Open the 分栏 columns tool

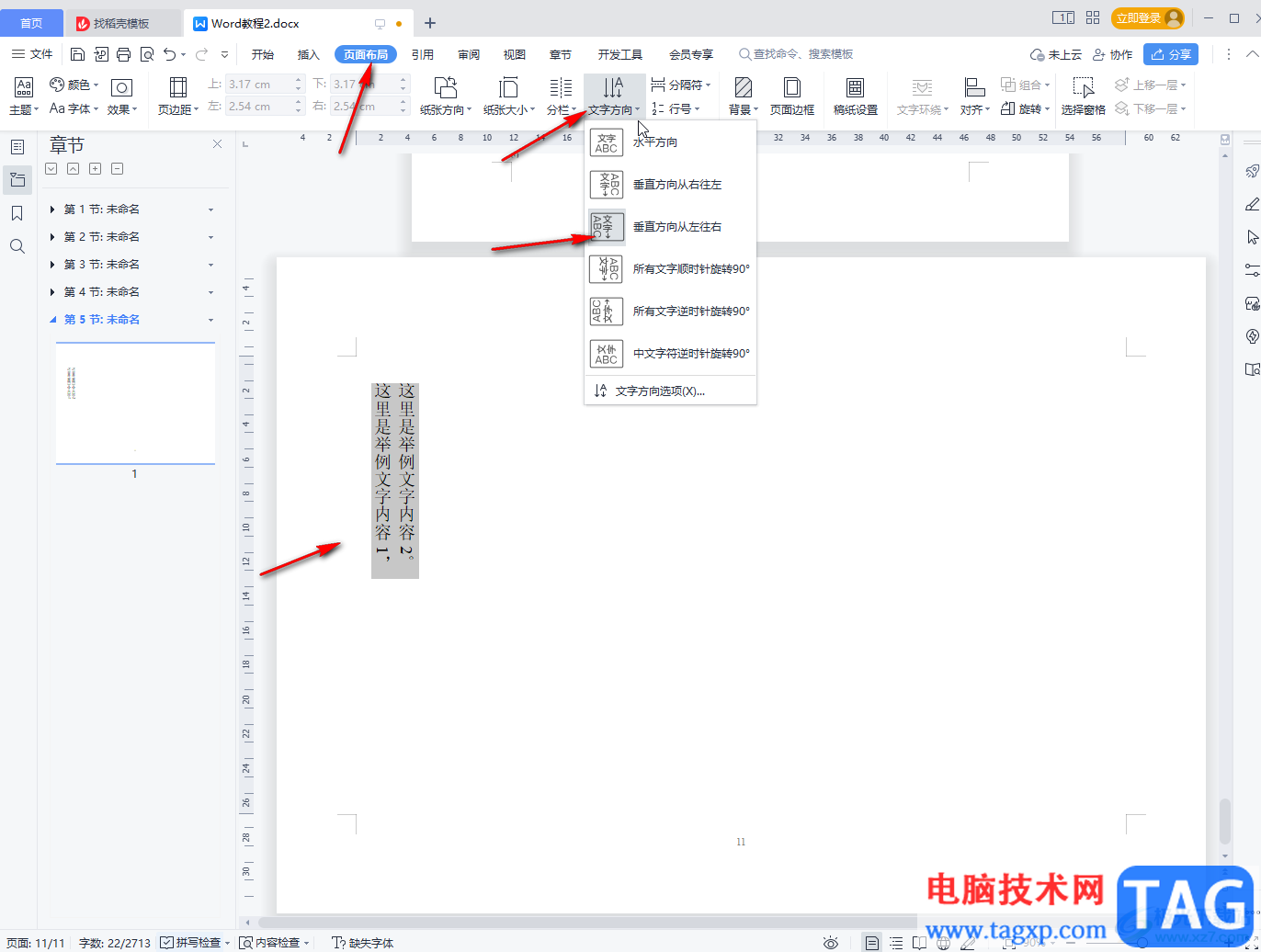[561, 96]
